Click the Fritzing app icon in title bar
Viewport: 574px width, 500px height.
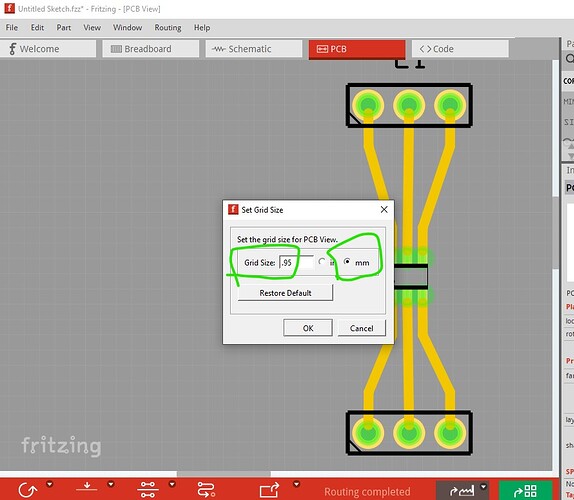coord(10,8)
